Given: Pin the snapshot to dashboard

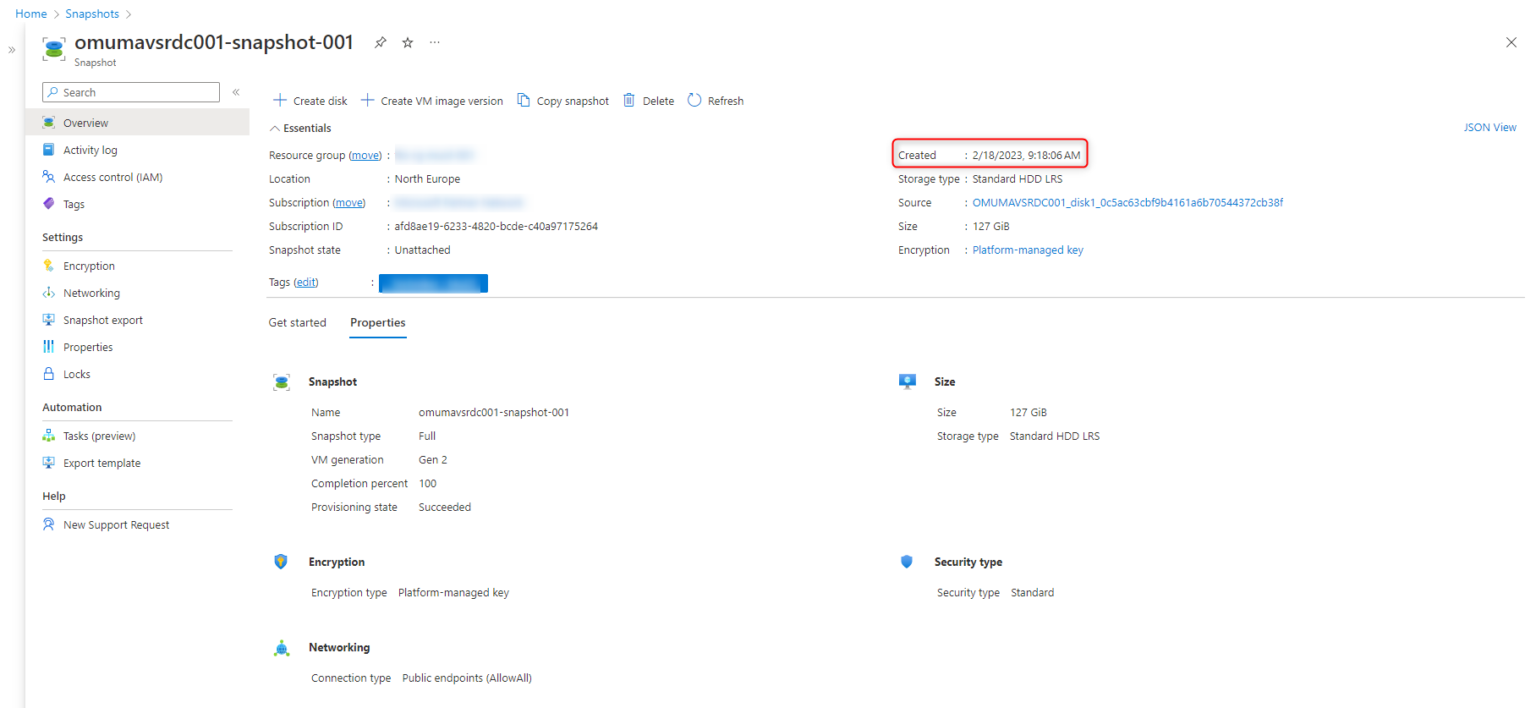Looking at the screenshot, I should [380, 43].
